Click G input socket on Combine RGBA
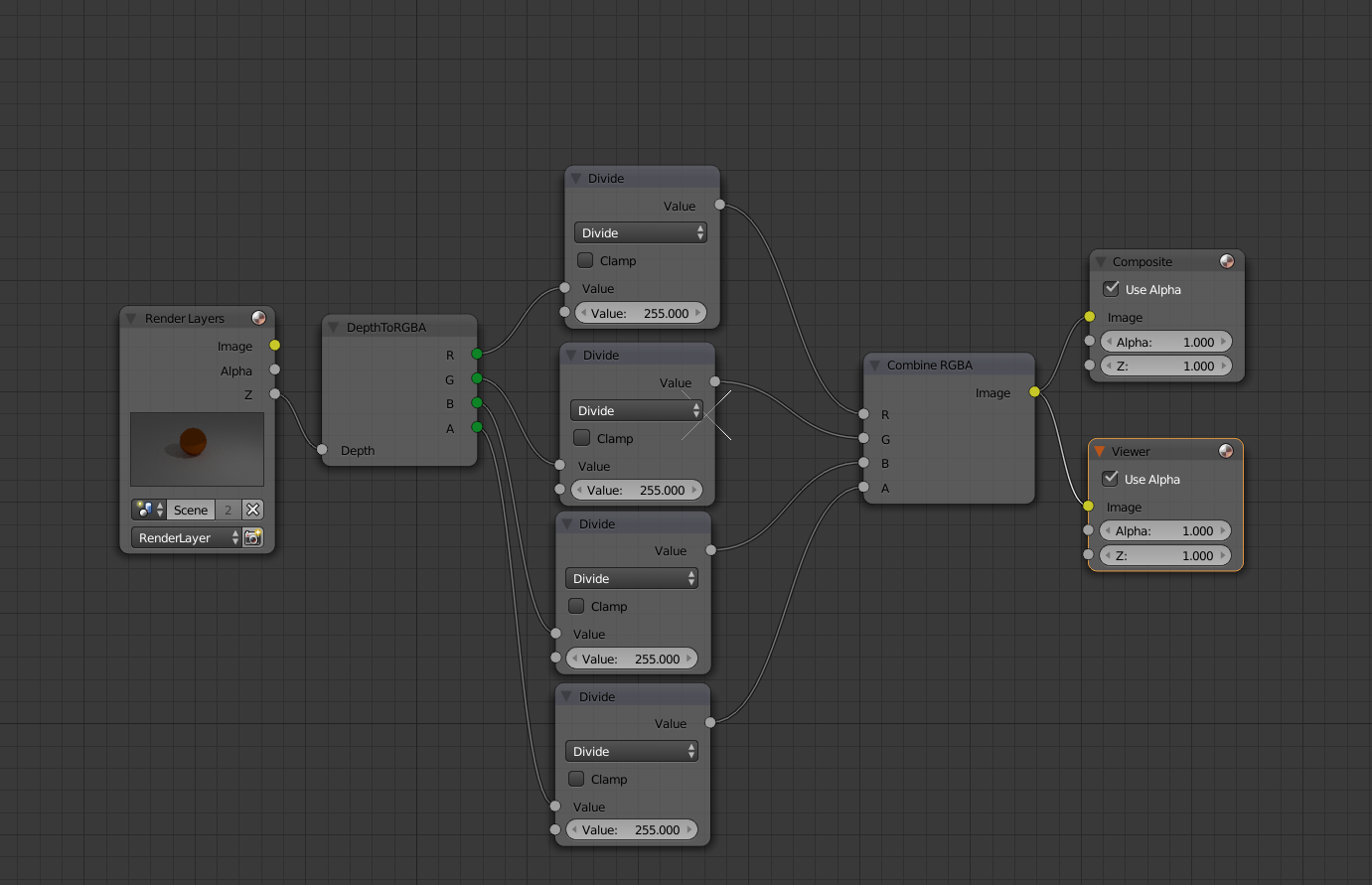This screenshot has width=1372, height=885. click(863, 438)
